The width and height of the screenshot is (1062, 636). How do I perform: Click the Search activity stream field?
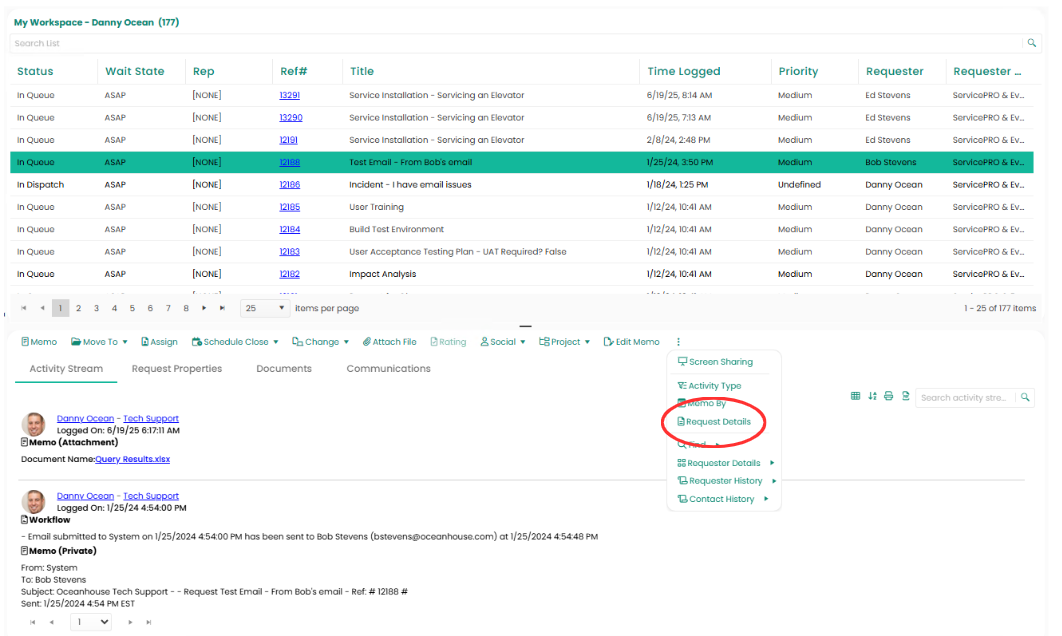coord(964,398)
